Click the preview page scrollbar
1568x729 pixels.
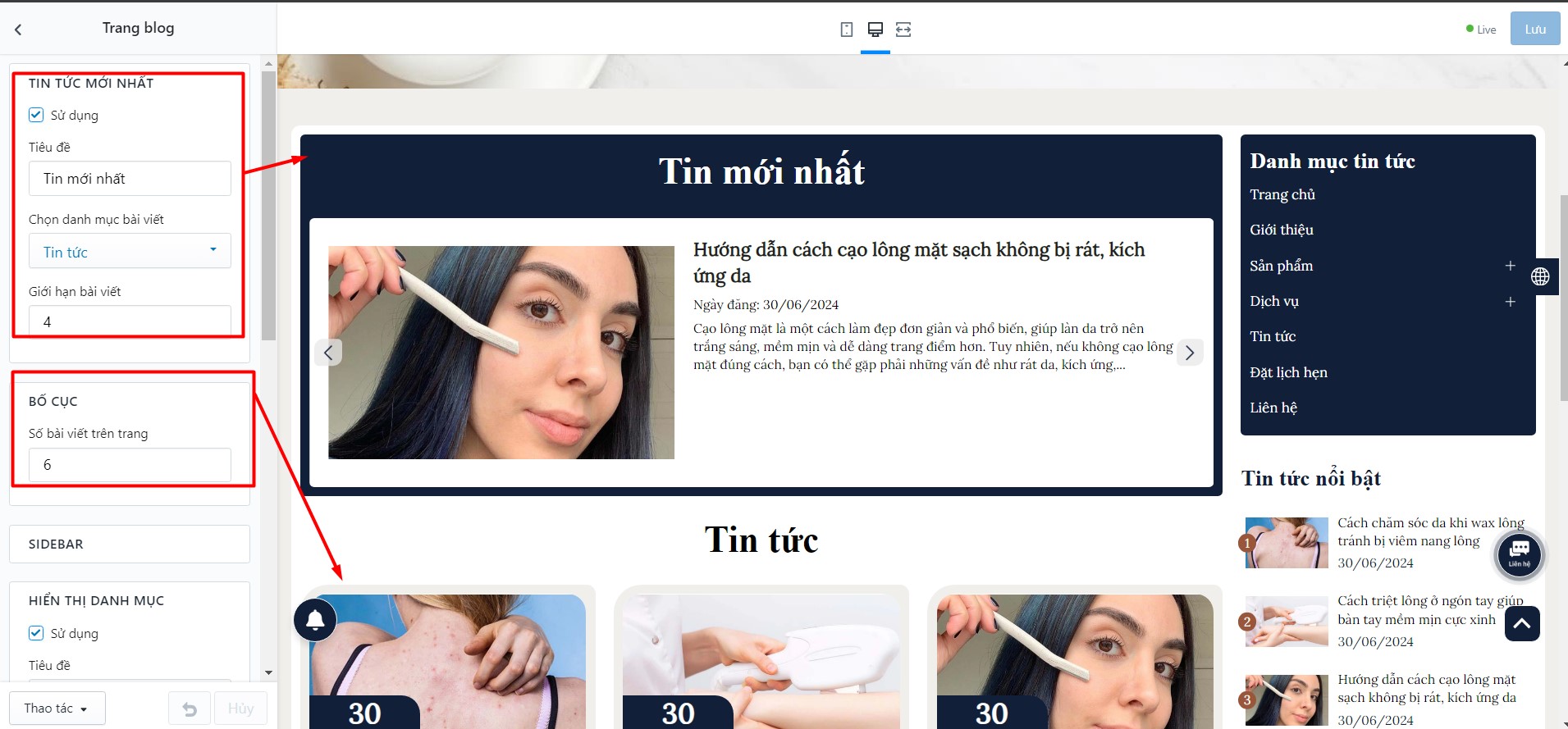tap(1563, 298)
